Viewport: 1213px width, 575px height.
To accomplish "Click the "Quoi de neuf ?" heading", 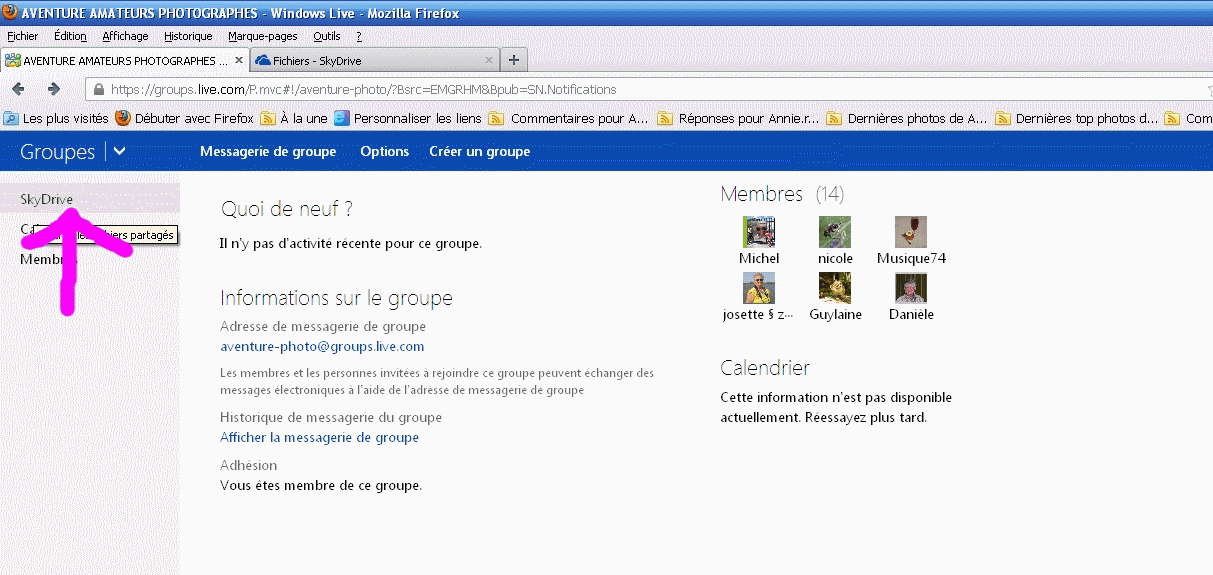I will 287,209.
